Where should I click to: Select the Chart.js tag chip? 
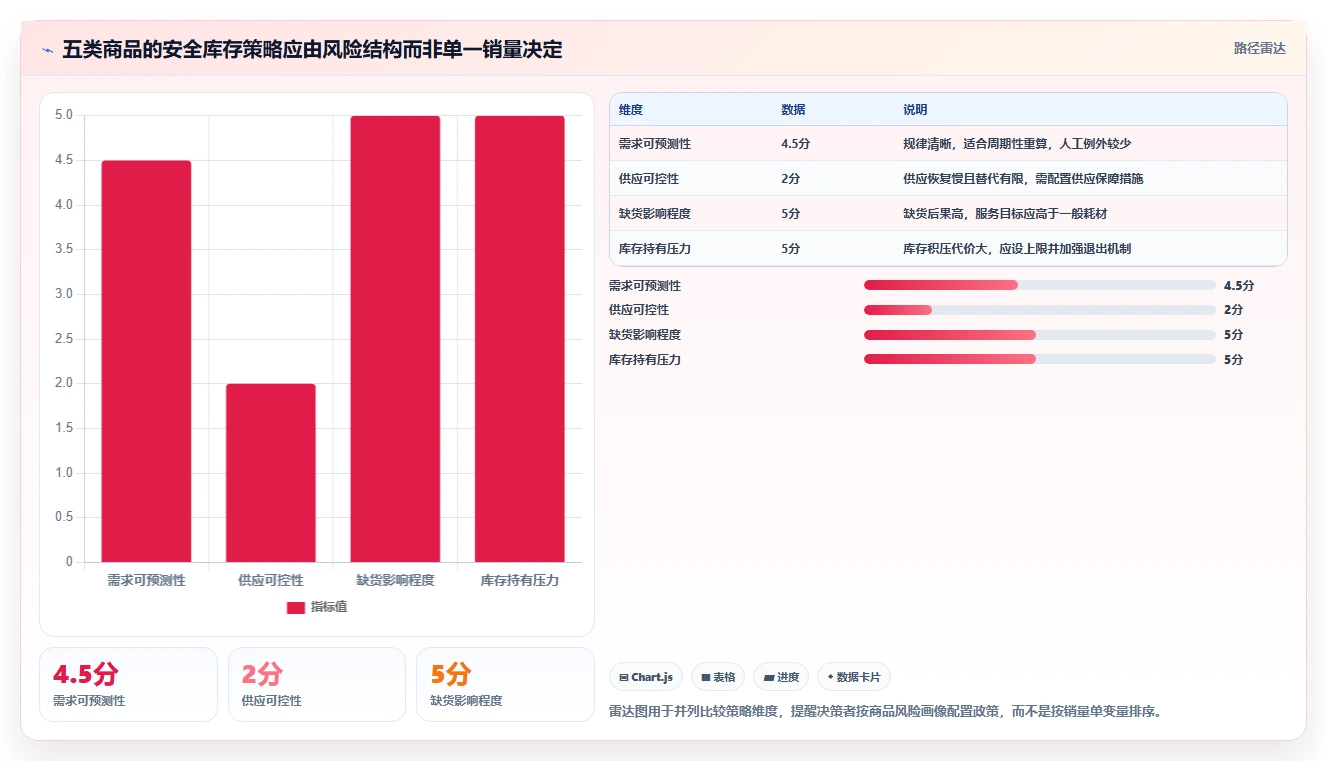pos(646,677)
